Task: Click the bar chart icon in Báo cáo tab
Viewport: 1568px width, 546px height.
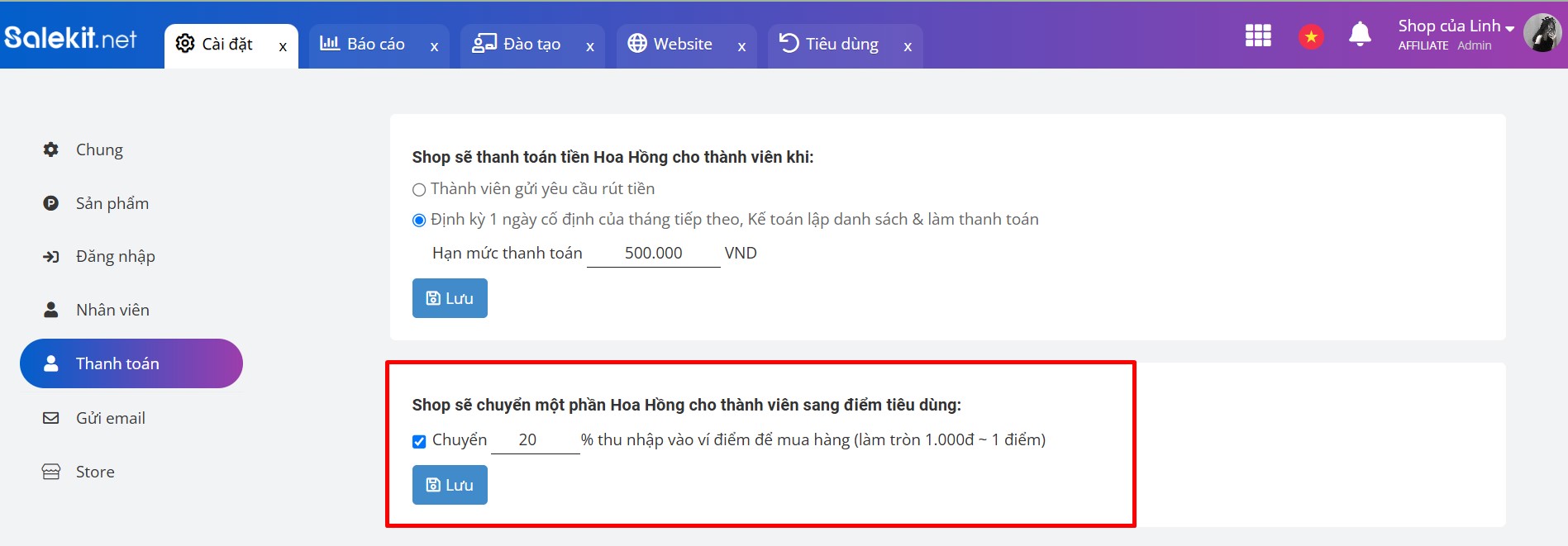Action: tap(330, 43)
